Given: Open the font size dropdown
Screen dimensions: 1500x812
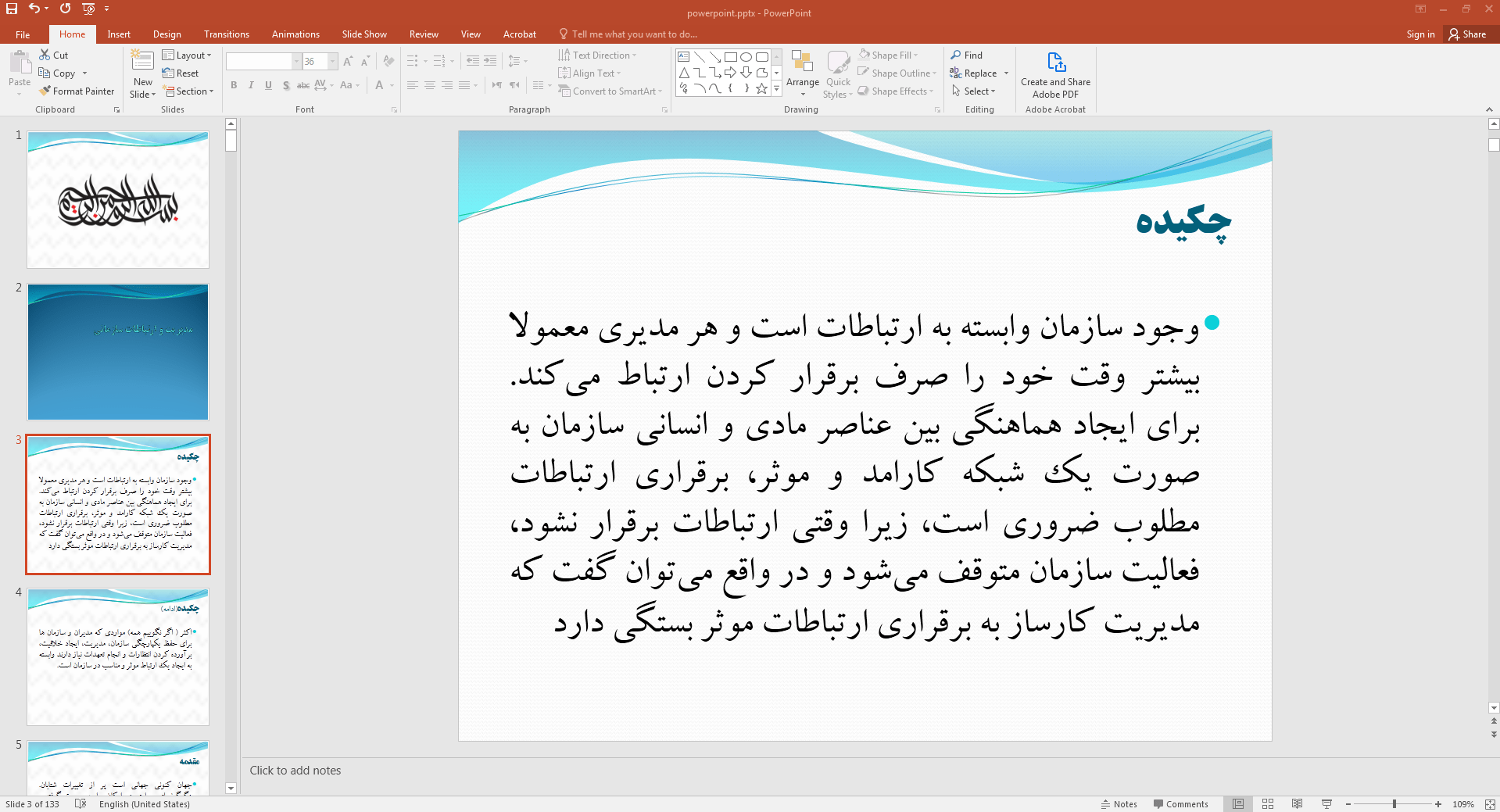Looking at the screenshot, I should point(333,62).
